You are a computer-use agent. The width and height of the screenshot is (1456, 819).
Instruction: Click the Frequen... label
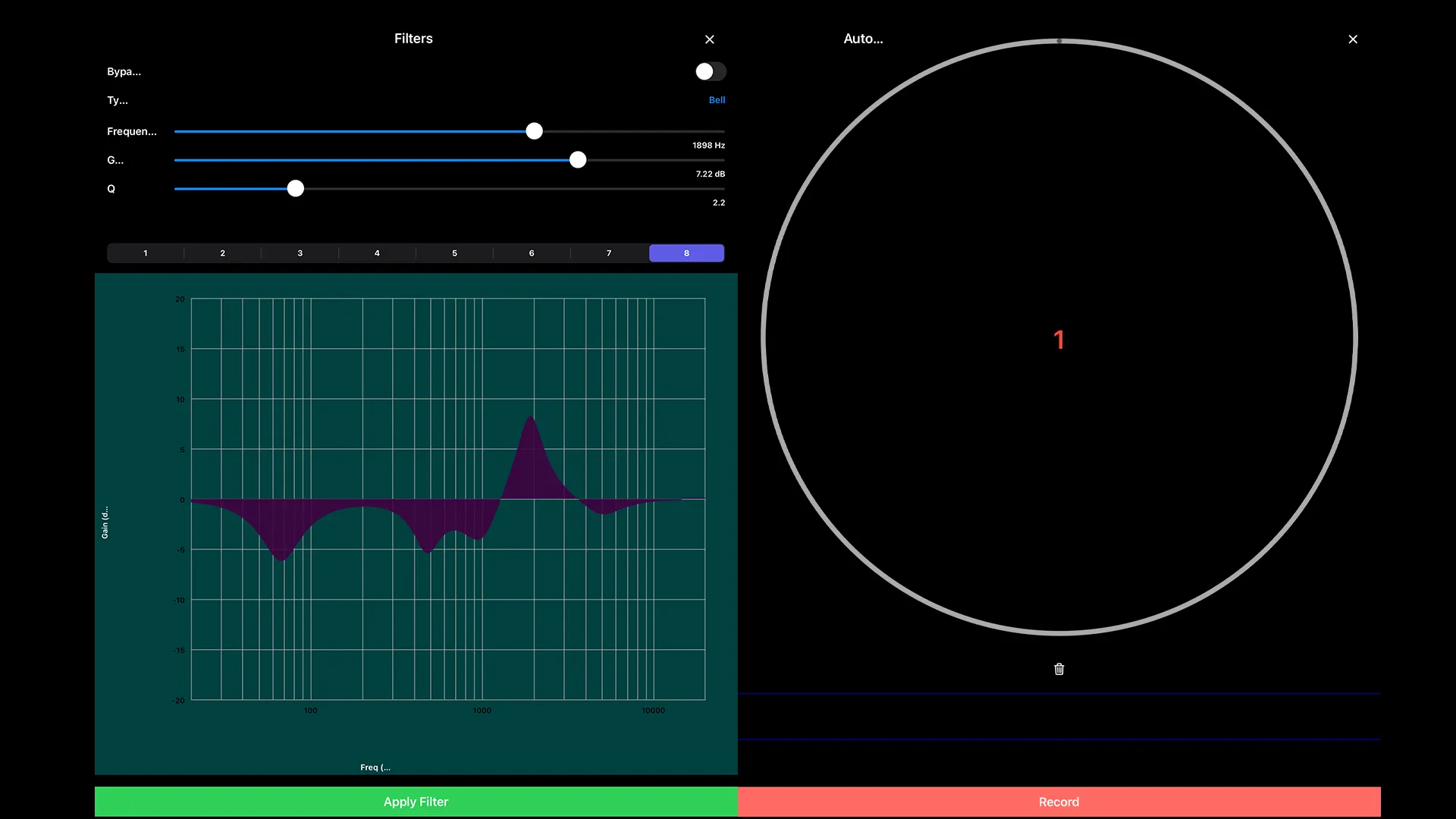[x=132, y=131]
